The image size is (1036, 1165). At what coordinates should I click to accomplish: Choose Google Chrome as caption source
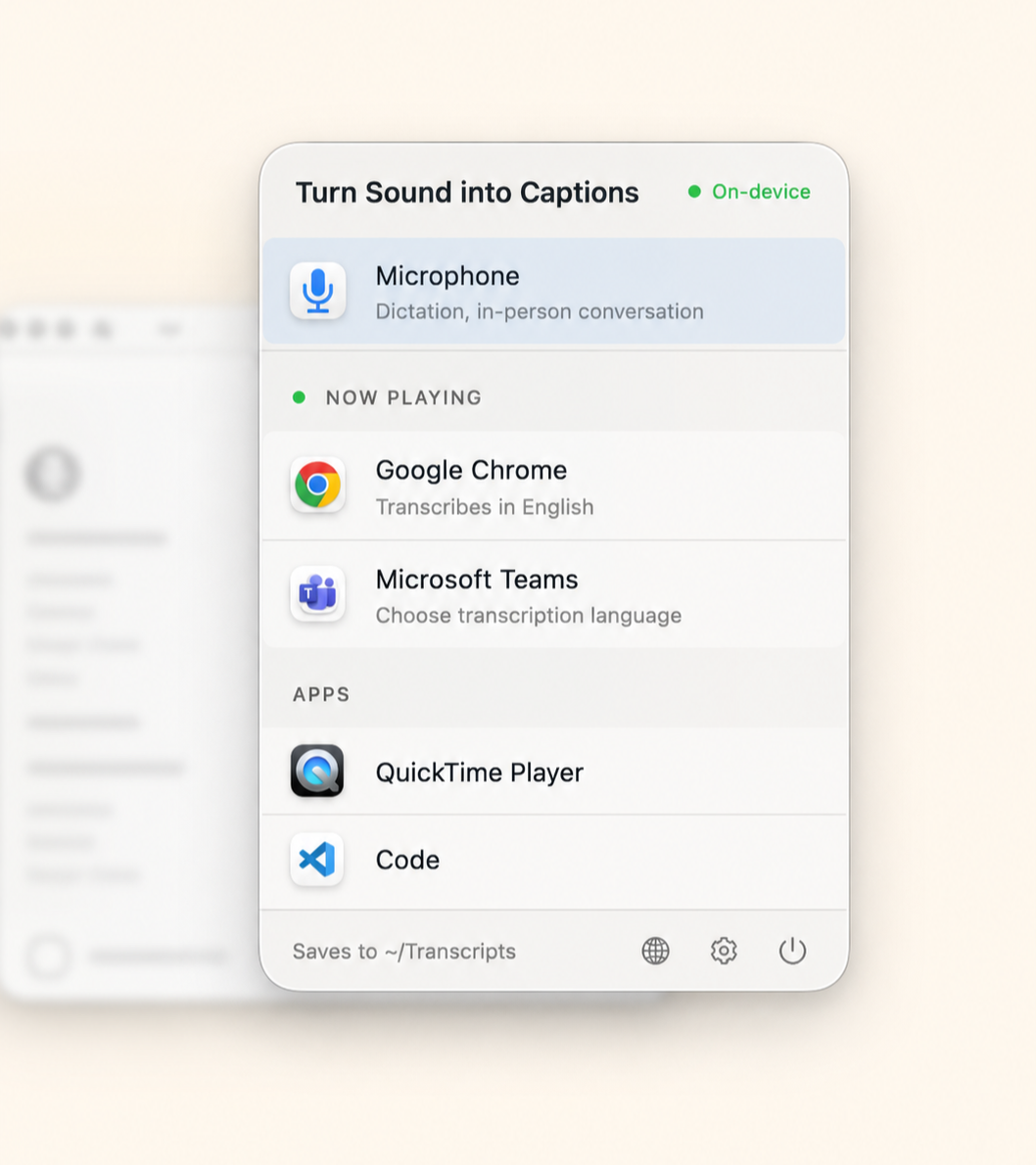(553, 486)
